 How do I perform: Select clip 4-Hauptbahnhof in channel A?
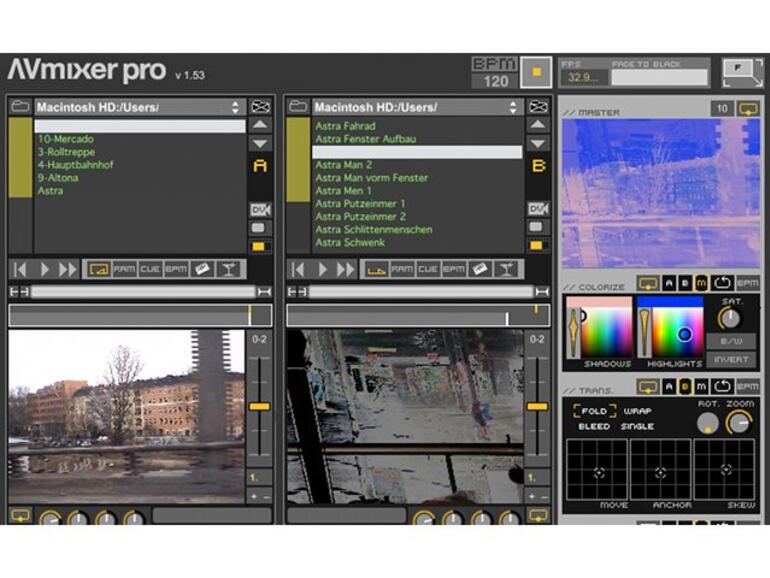click(x=75, y=165)
